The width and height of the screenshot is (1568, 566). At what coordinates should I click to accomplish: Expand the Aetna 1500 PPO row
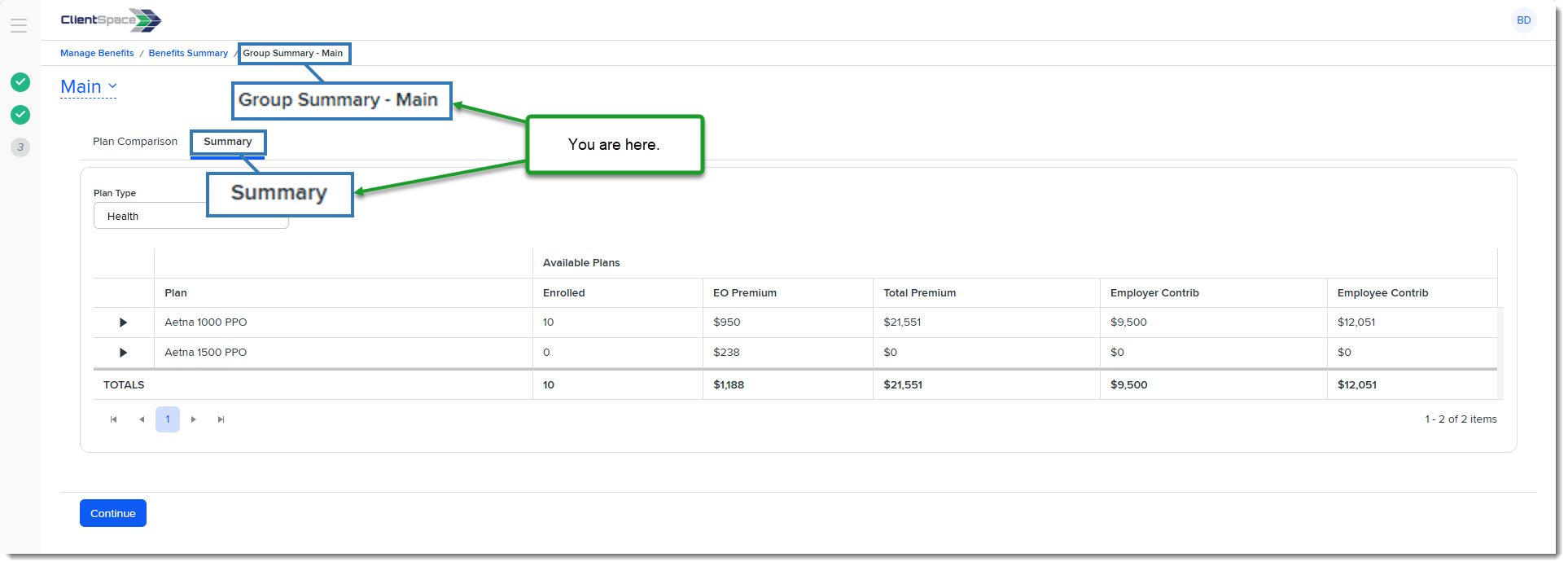pos(123,353)
